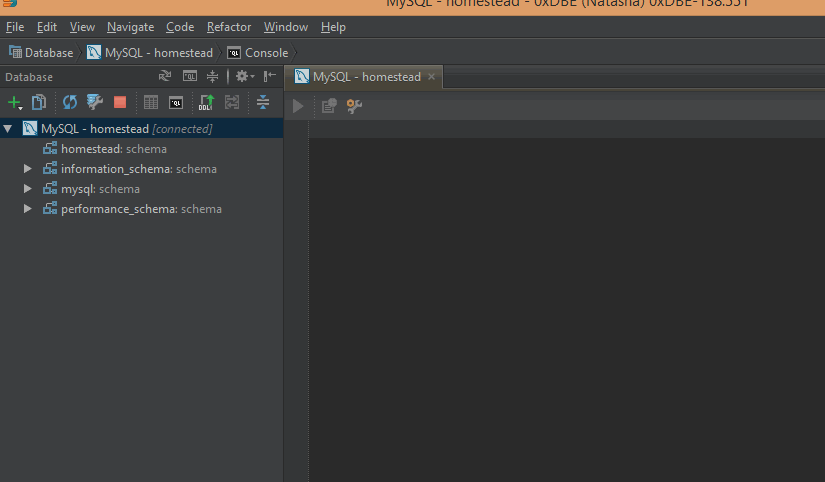The width and height of the screenshot is (825, 482).
Task: Refresh the database with Synchronize icon
Action: pyautogui.click(x=70, y=102)
